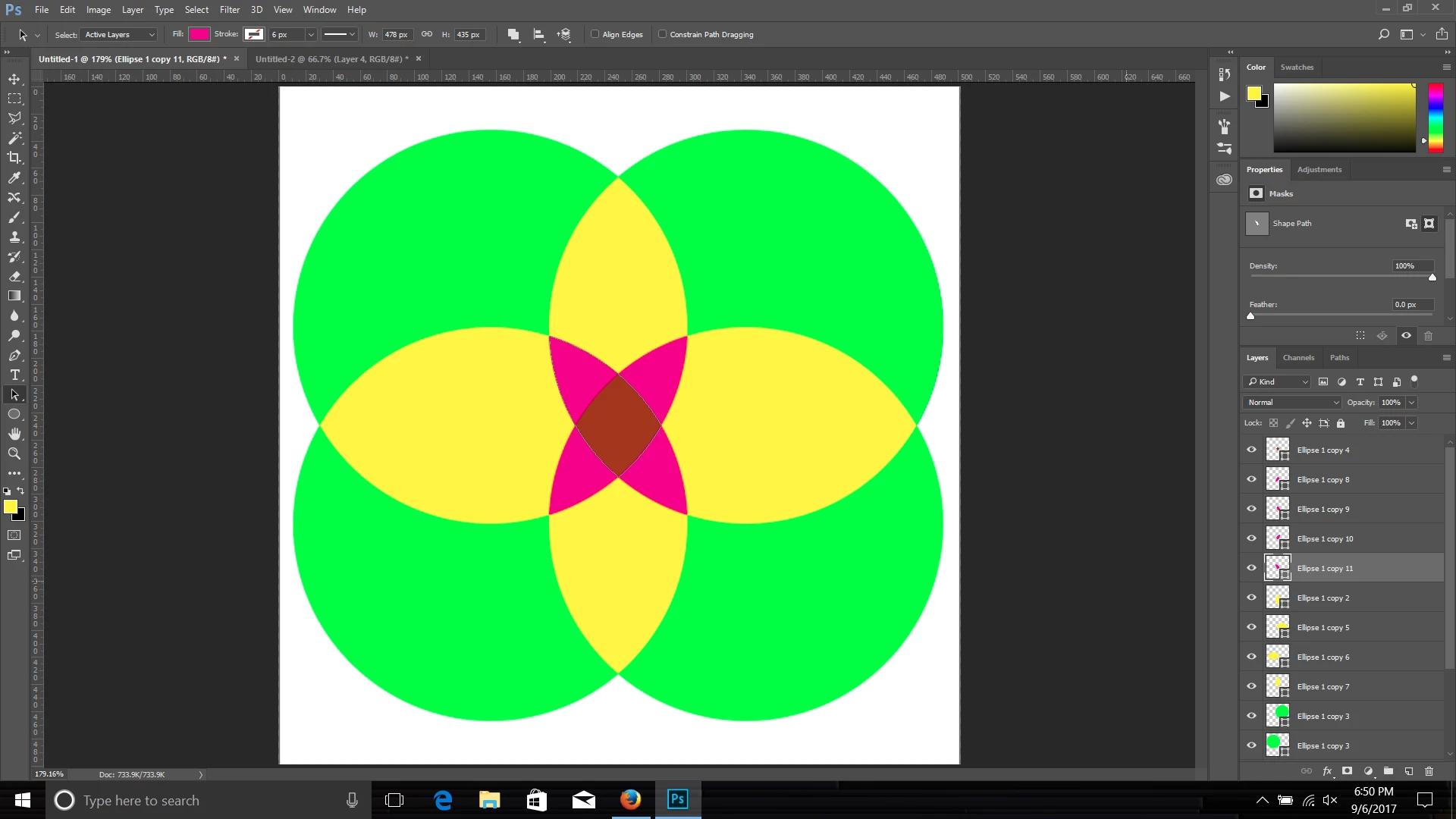Delete layer using trash icon

tap(1429, 771)
